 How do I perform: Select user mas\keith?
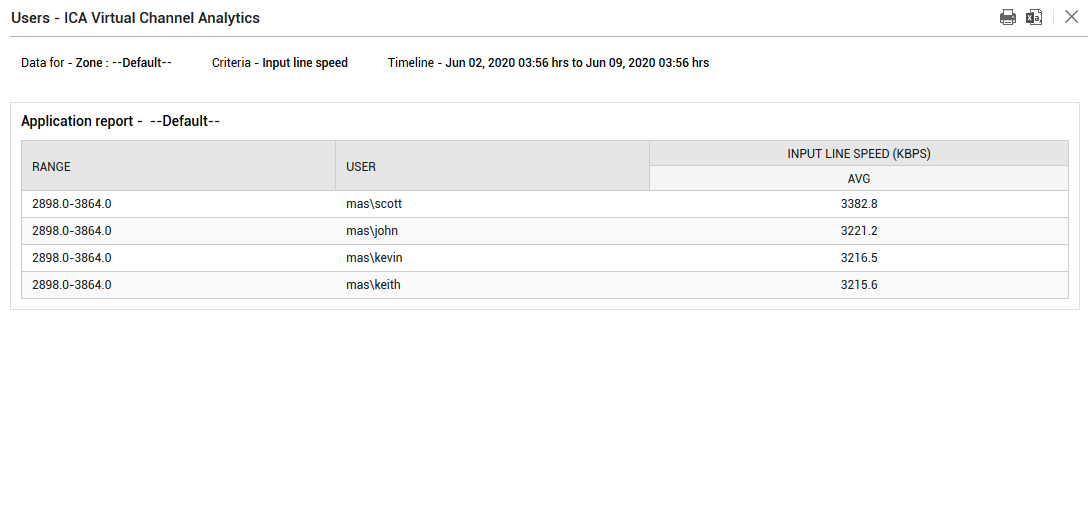(x=373, y=284)
